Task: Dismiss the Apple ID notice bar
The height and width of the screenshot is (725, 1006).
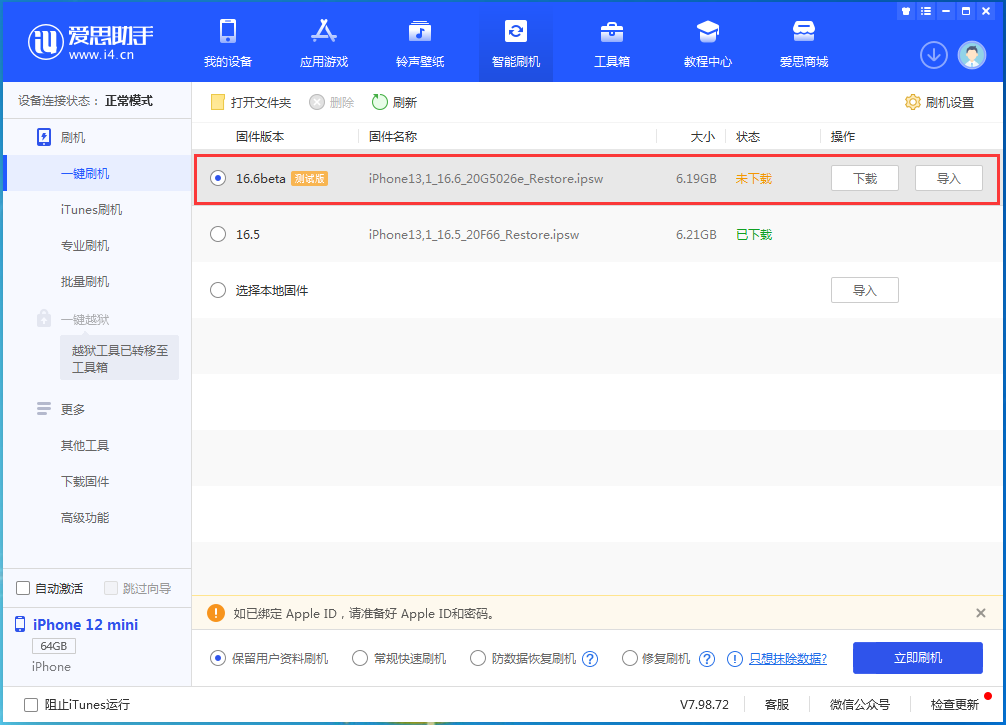Action: (980, 613)
